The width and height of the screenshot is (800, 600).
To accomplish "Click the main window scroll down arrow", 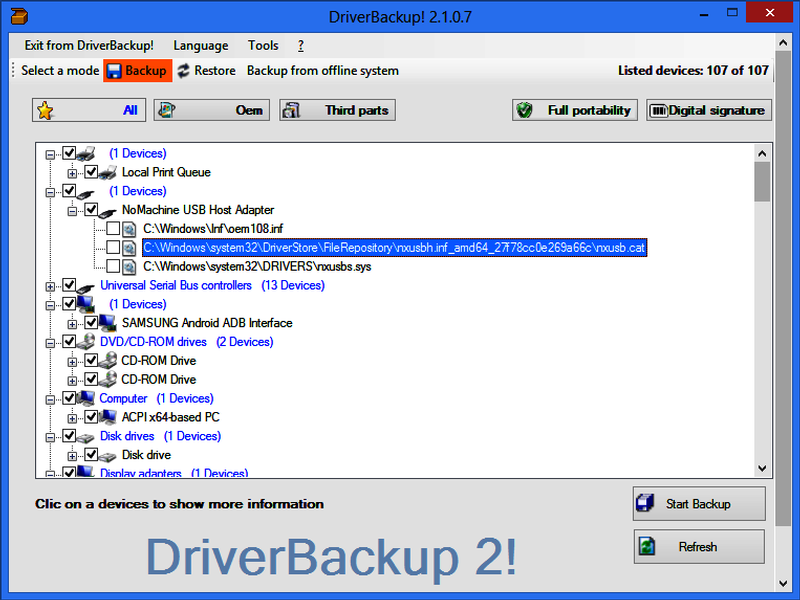I will click(x=783, y=583).
